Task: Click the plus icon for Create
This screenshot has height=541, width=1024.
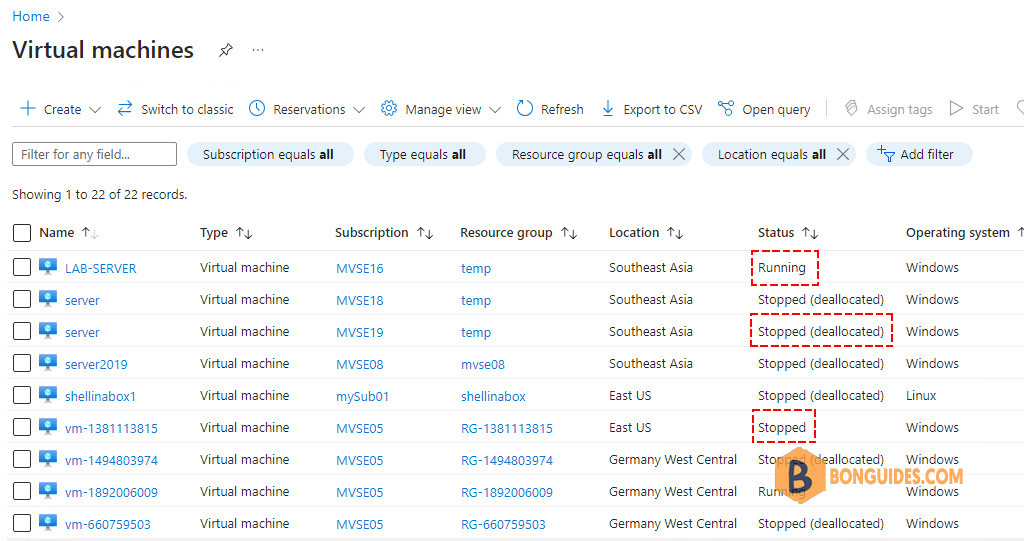Action: coord(27,108)
